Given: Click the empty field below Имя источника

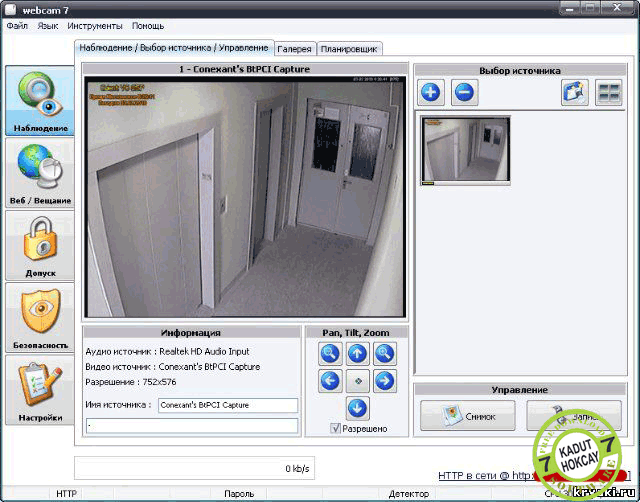Looking at the screenshot, I should click(x=192, y=426).
